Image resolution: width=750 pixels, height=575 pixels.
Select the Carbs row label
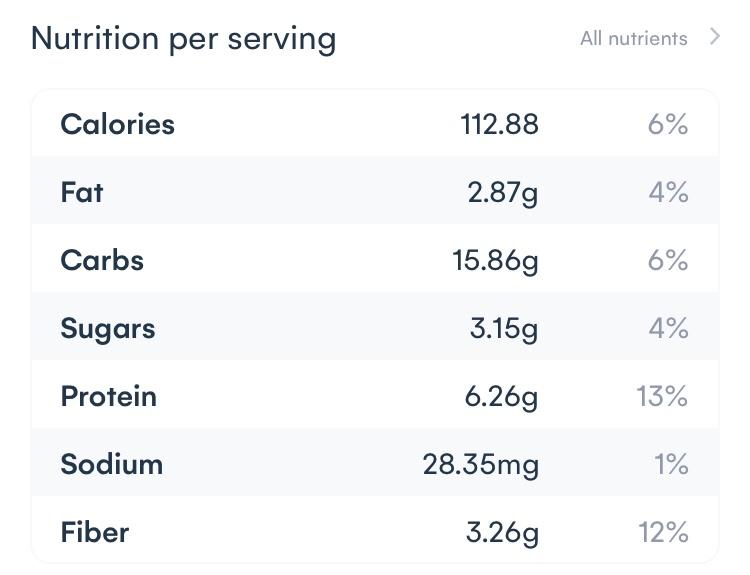(102, 260)
